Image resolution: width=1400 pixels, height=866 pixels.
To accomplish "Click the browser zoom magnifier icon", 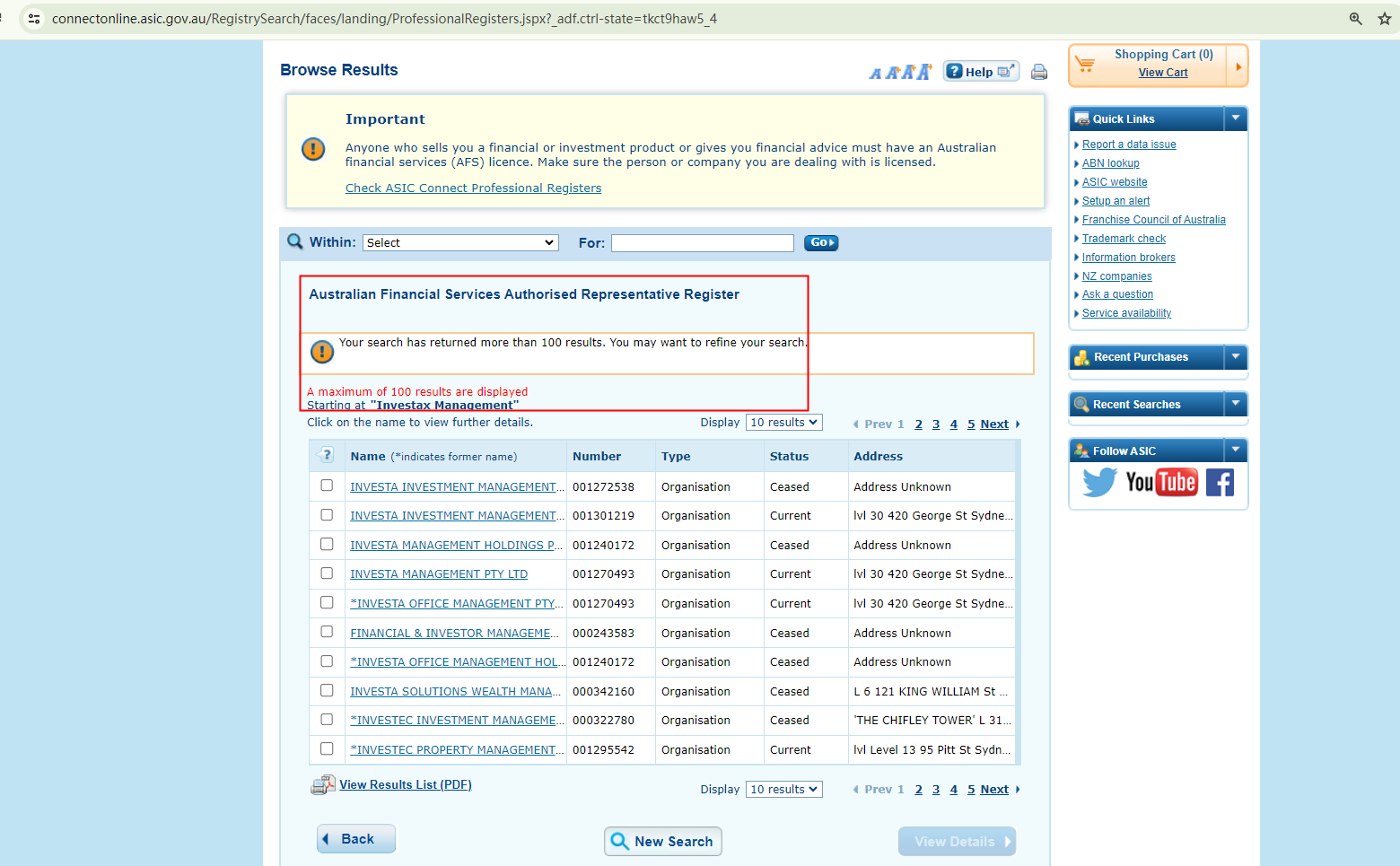I will click(x=1356, y=19).
